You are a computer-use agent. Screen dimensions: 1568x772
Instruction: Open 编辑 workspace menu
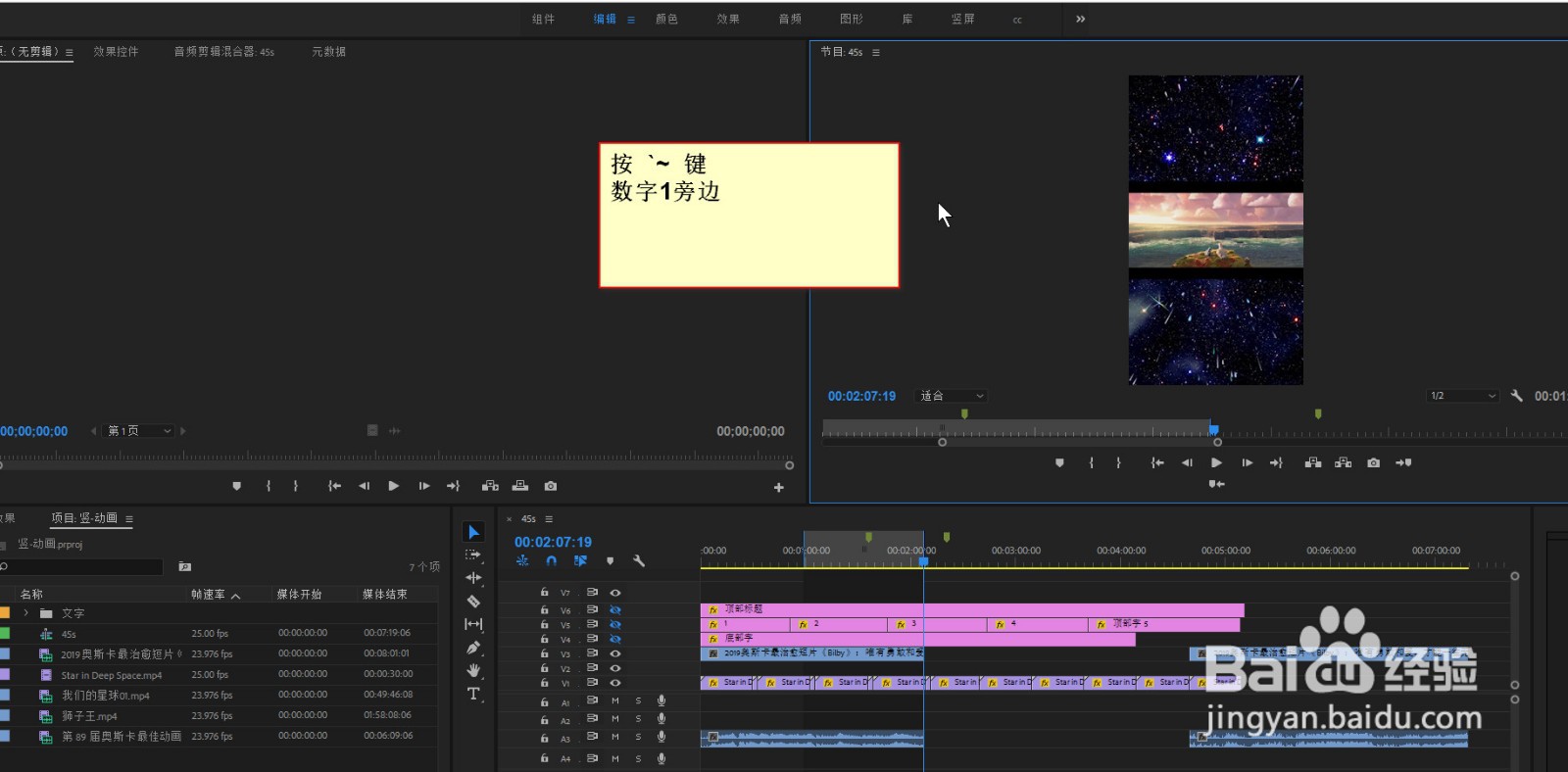[x=631, y=19]
